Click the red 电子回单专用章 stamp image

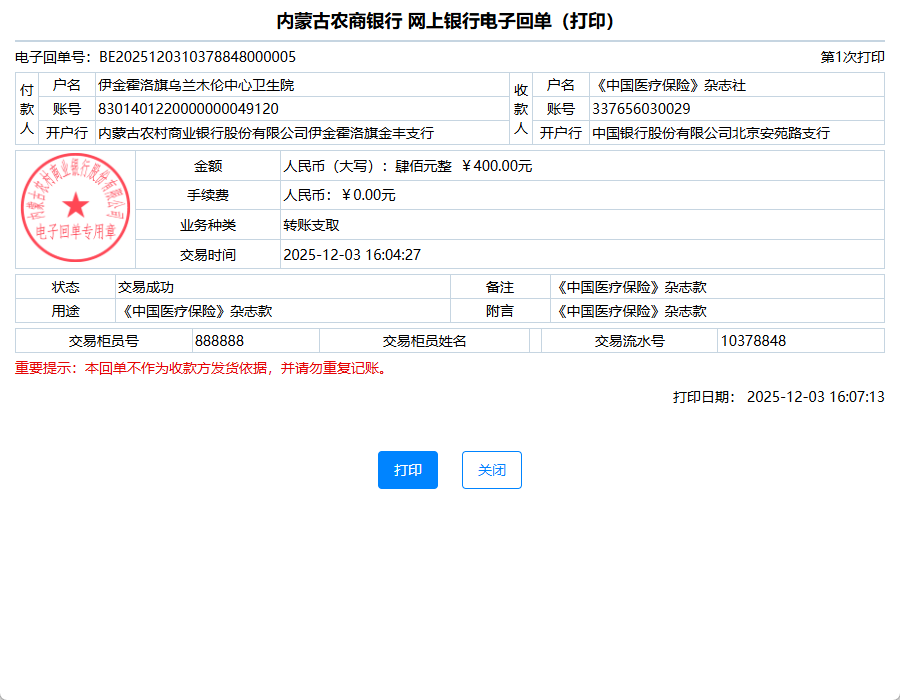click(x=75, y=208)
